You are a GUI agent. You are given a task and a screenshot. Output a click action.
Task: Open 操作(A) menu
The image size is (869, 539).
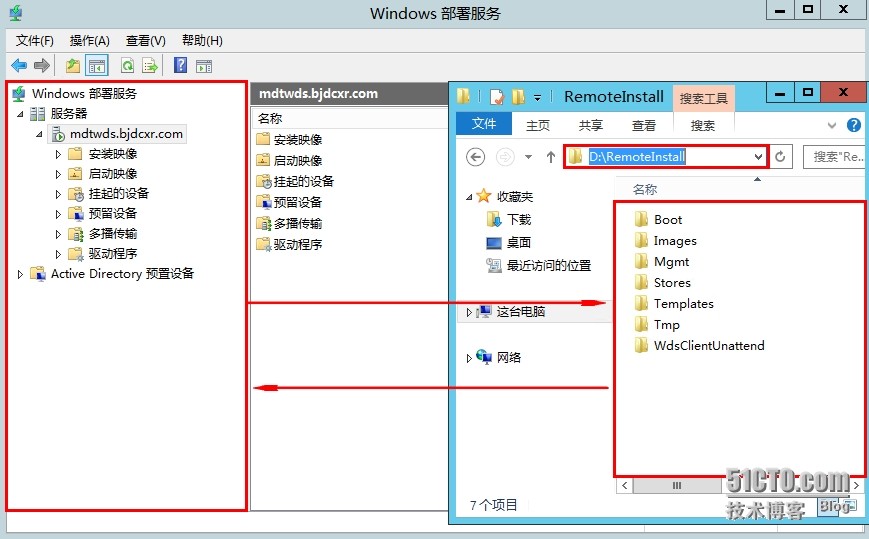coord(90,40)
